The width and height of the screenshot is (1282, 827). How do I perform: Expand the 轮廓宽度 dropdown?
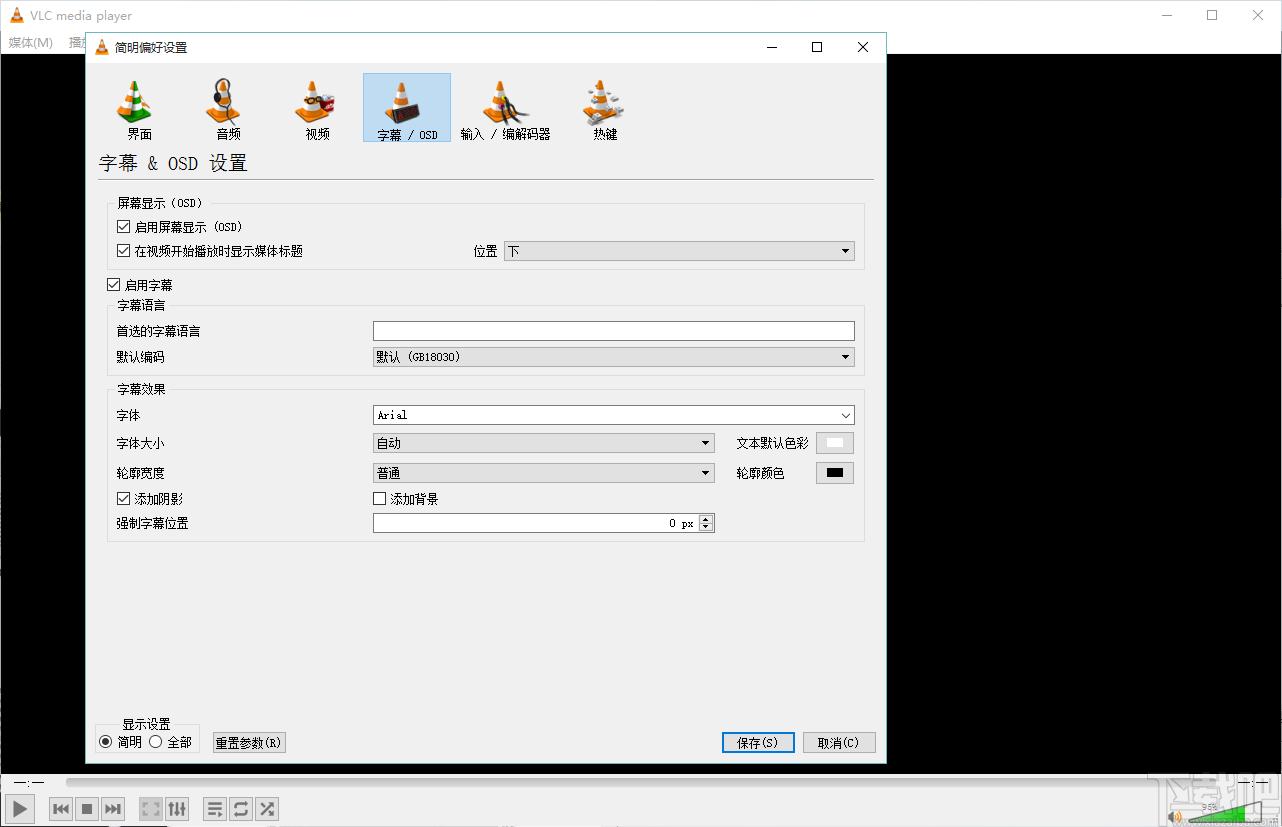coord(543,473)
